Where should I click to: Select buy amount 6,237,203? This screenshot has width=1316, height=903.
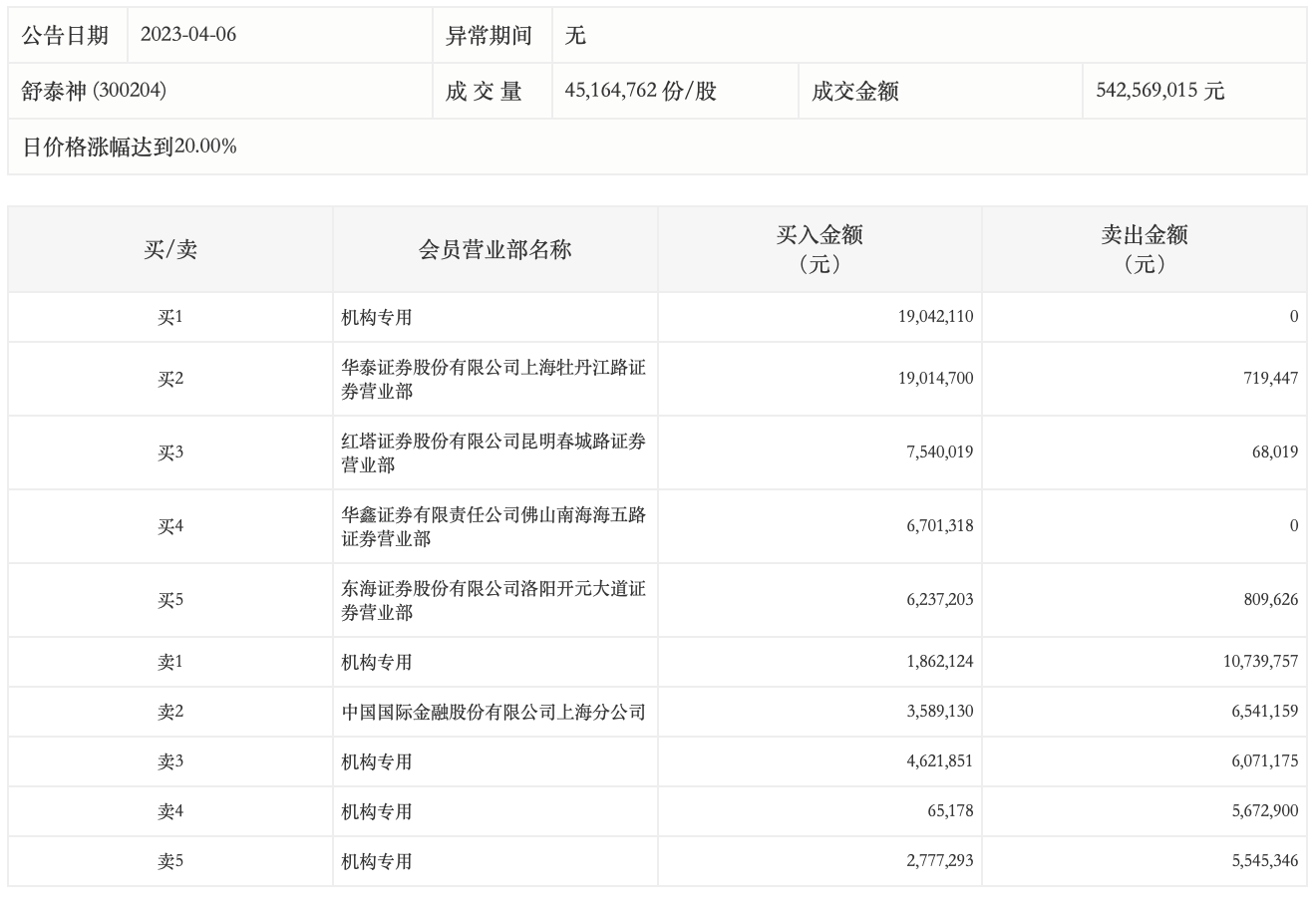tap(940, 600)
